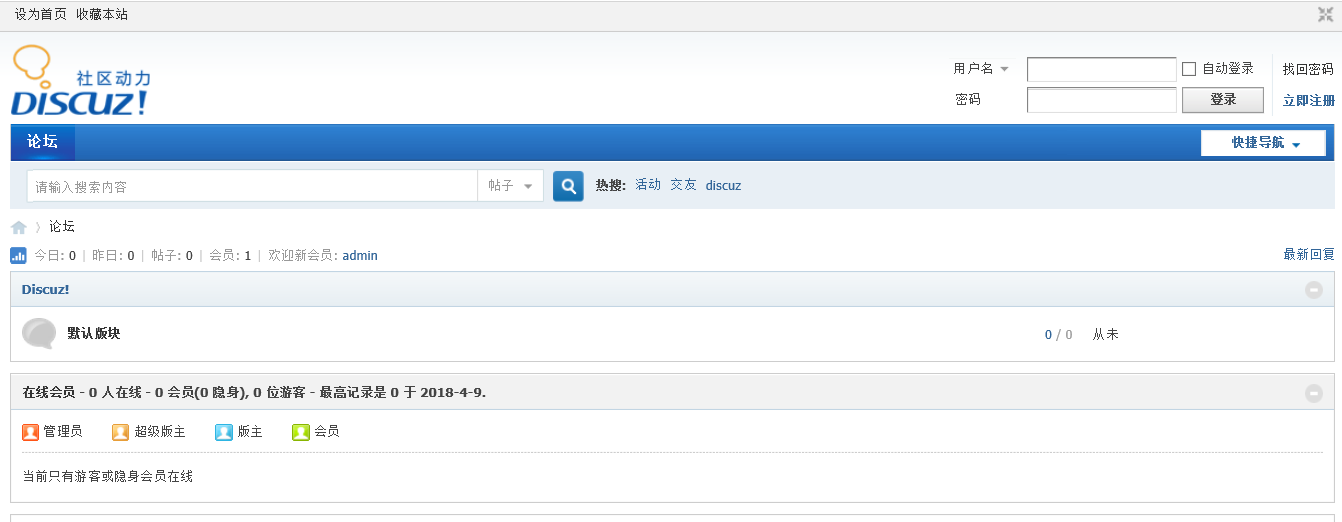Focus the username input field

[x=1102, y=69]
